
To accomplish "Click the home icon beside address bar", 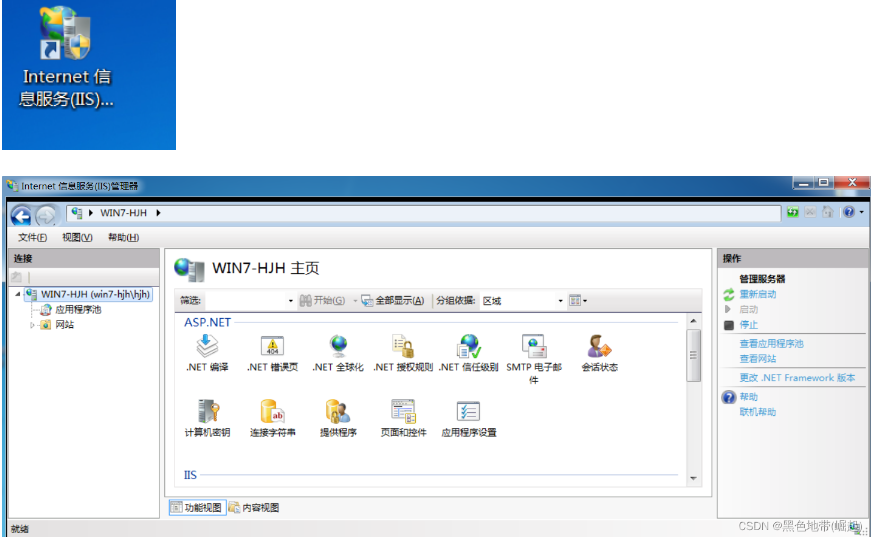I will tap(828, 212).
